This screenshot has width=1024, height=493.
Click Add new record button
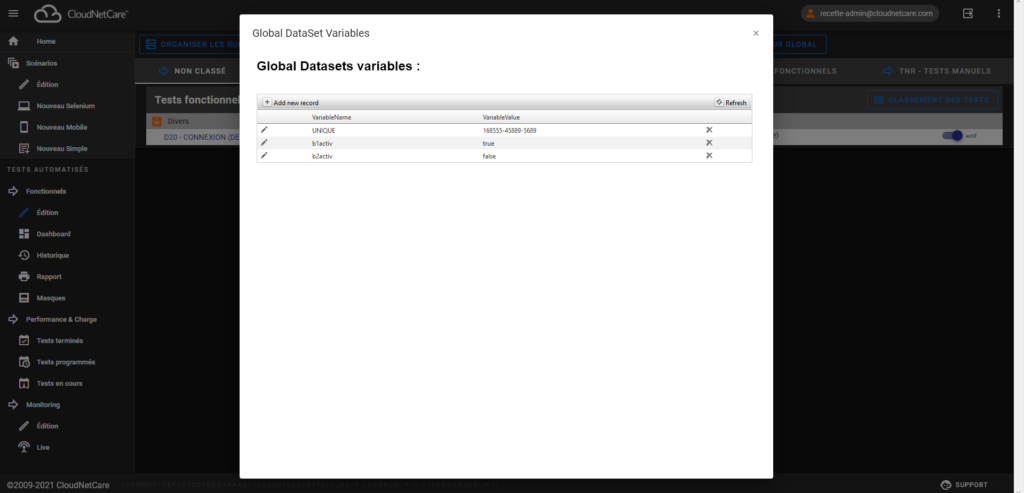(291, 103)
